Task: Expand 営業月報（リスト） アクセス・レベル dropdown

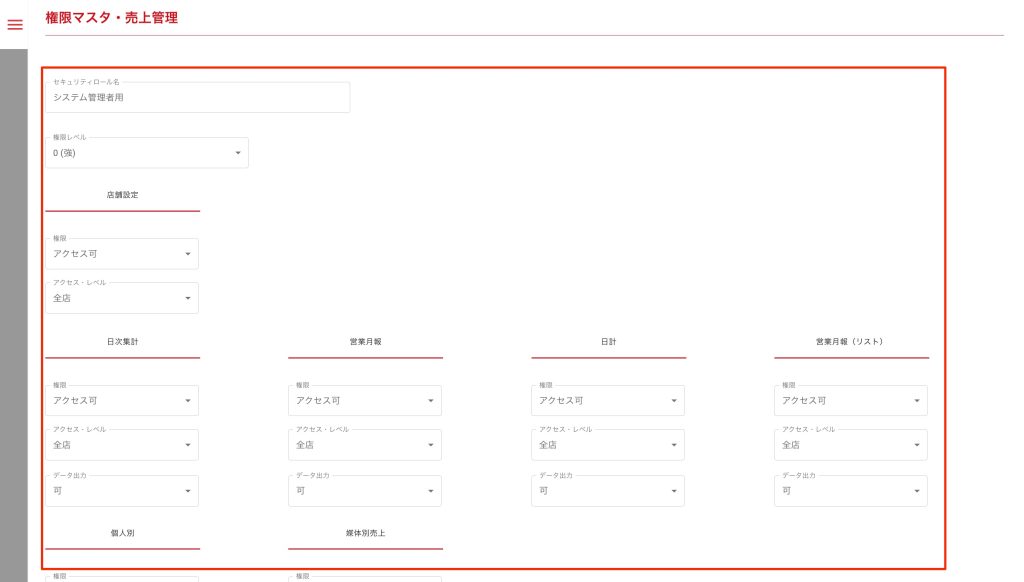Action: click(x=851, y=445)
